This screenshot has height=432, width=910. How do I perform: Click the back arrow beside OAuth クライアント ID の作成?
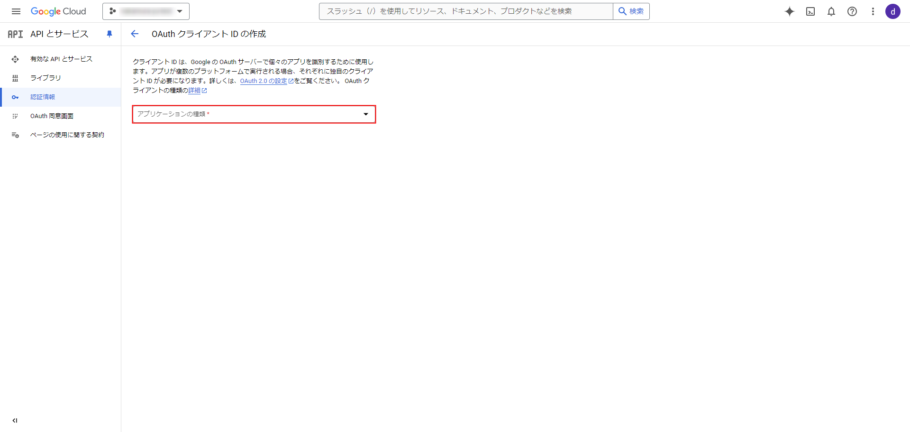(x=135, y=33)
